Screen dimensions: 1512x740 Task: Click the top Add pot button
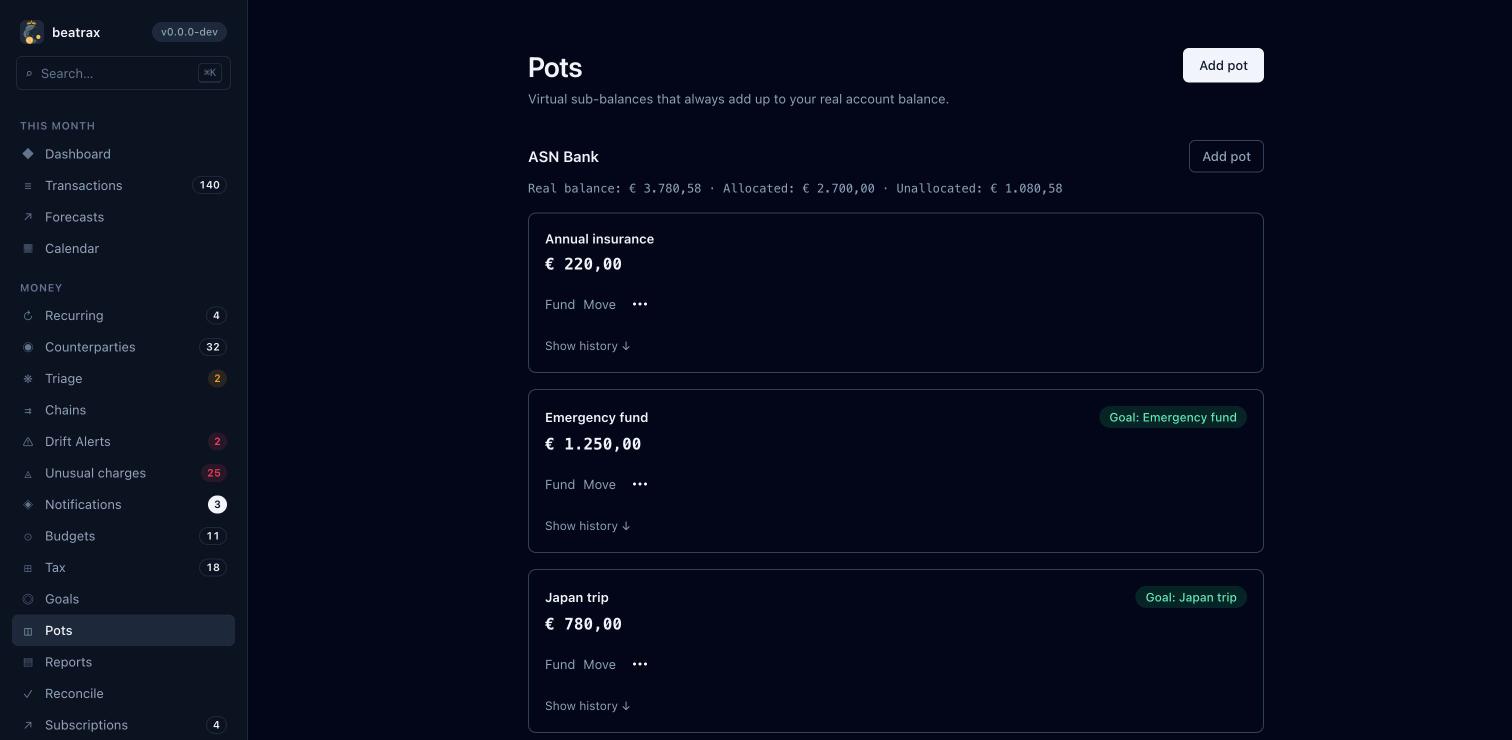pos(1223,65)
